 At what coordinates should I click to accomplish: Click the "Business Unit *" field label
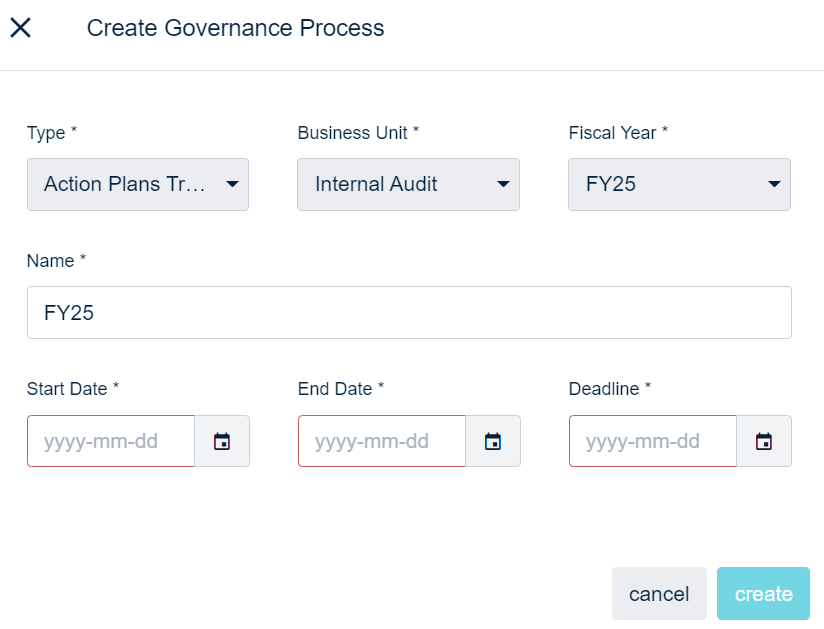point(358,133)
